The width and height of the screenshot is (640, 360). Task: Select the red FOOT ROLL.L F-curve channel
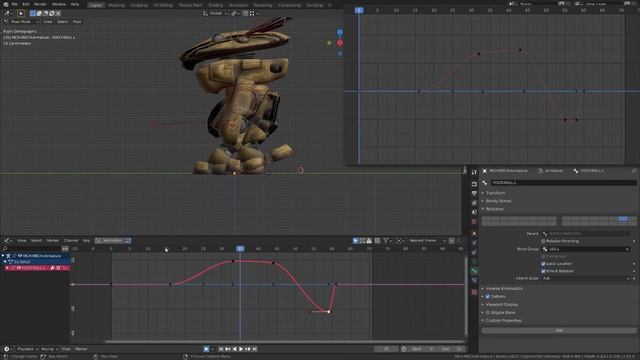37,268
